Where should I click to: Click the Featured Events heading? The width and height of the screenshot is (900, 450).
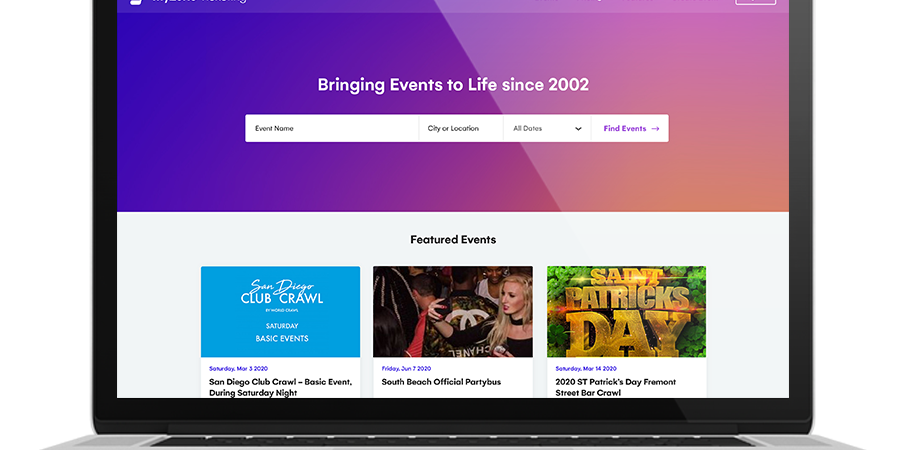coord(453,240)
